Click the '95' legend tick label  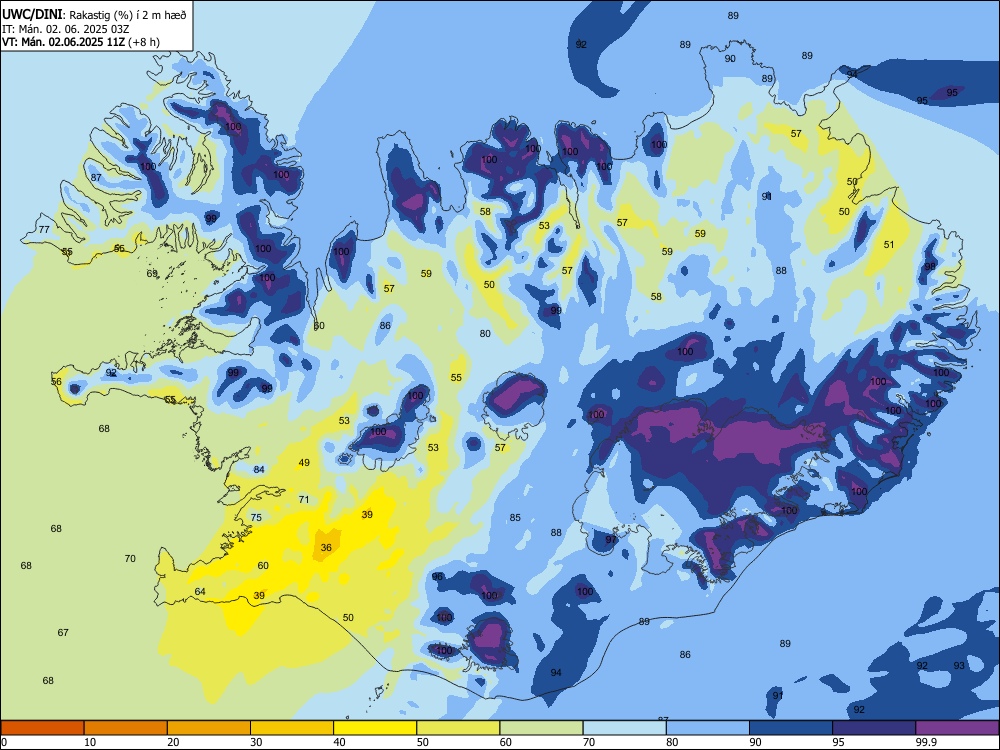point(839,742)
